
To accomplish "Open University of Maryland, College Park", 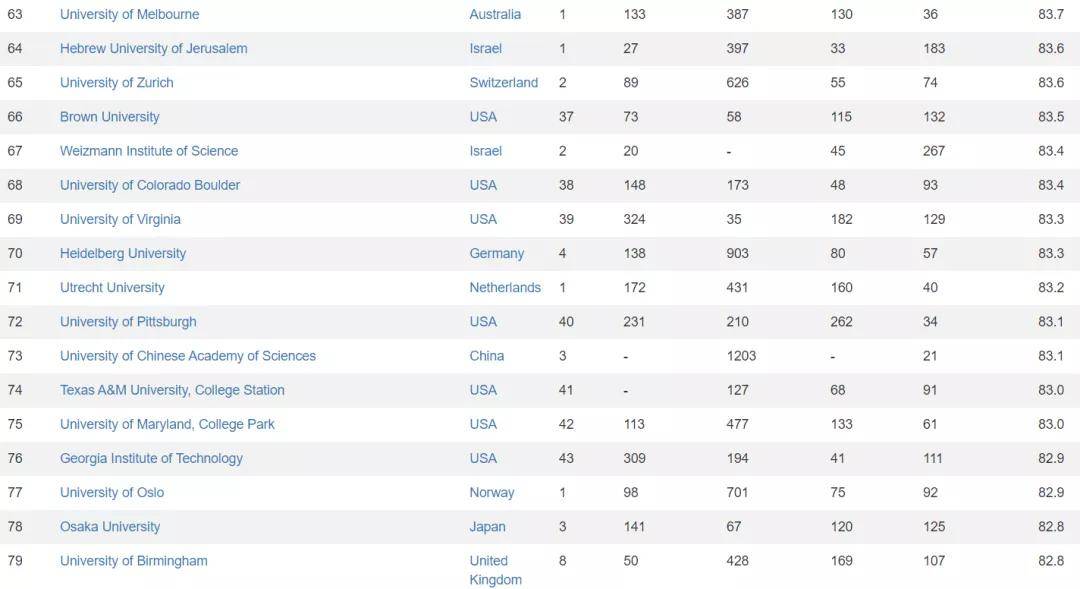I will (x=167, y=424).
